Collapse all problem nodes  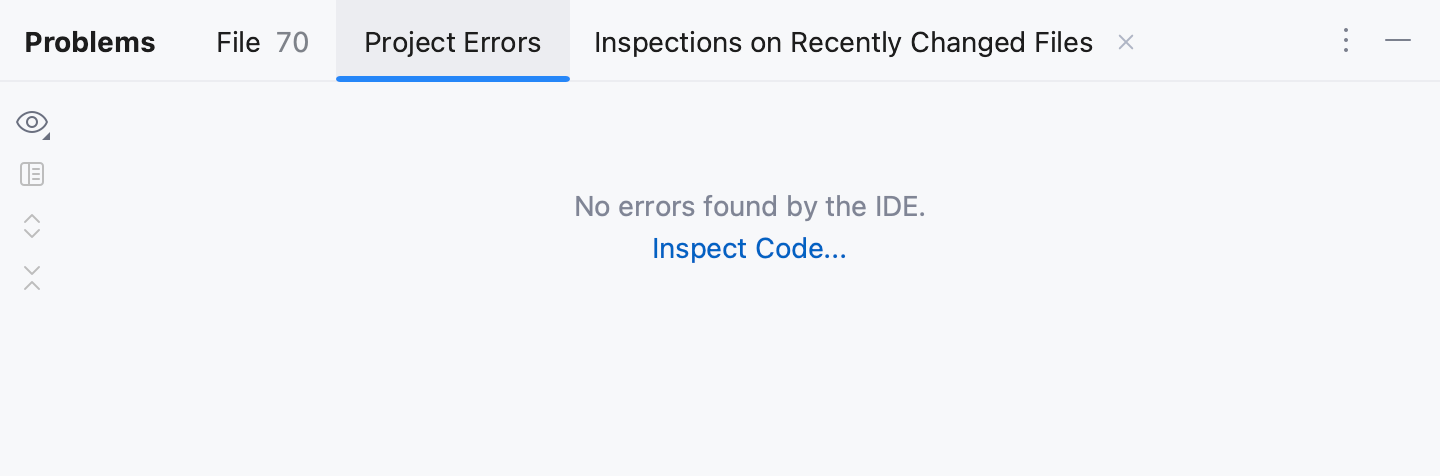32,278
